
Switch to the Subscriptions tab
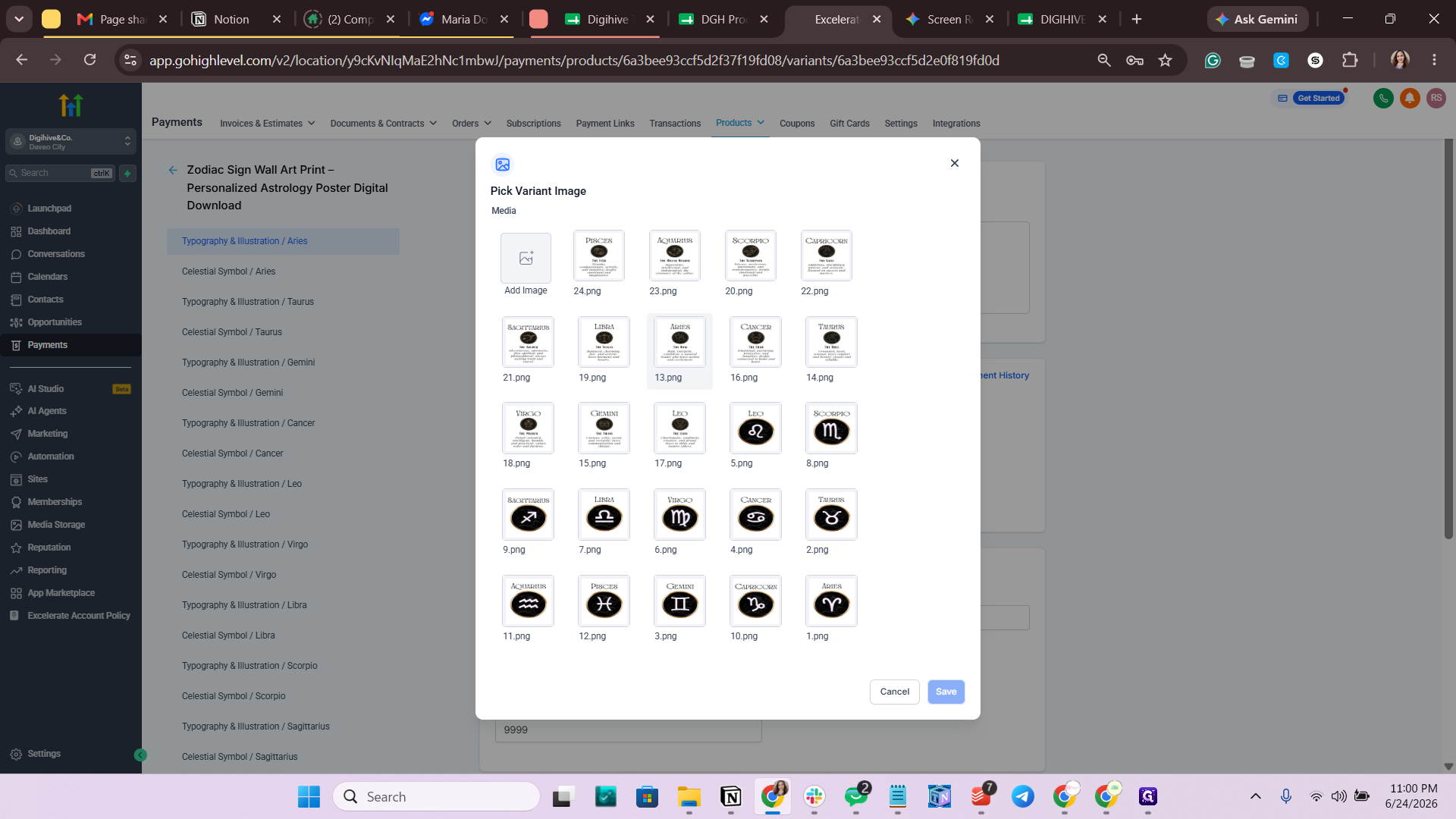[533, 124]
